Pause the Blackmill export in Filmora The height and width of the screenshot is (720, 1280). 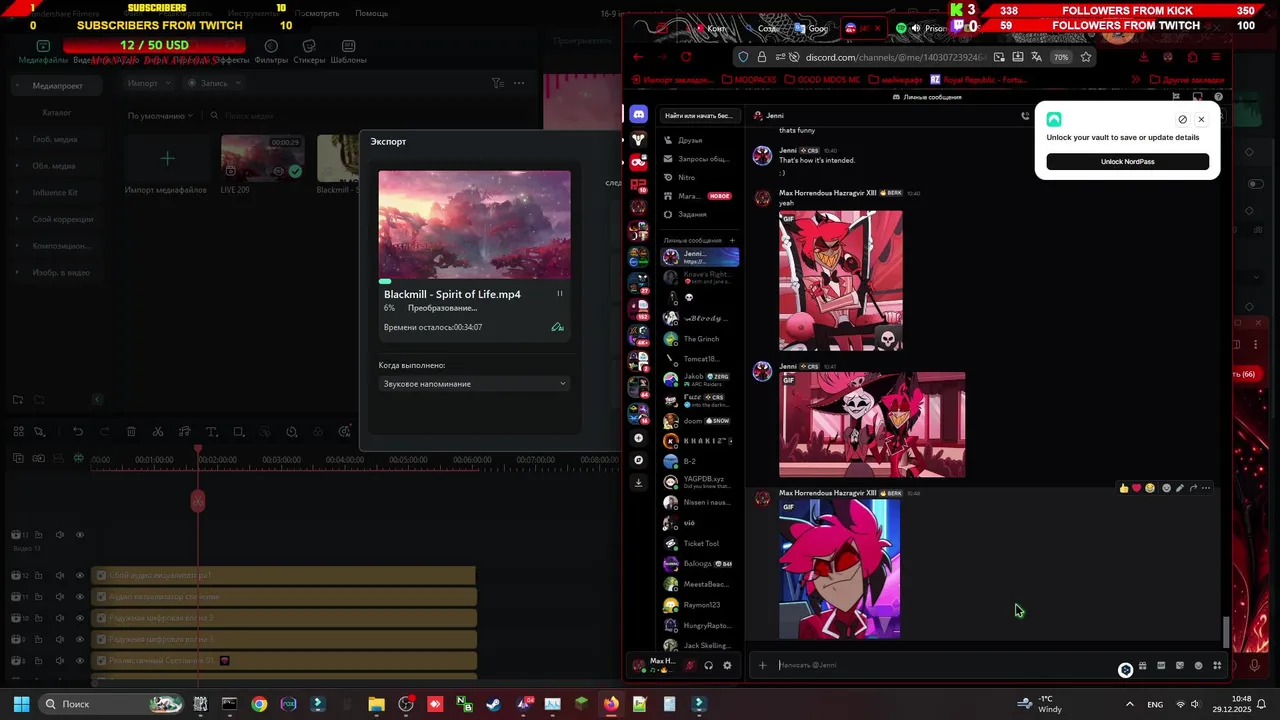point(559,294)
